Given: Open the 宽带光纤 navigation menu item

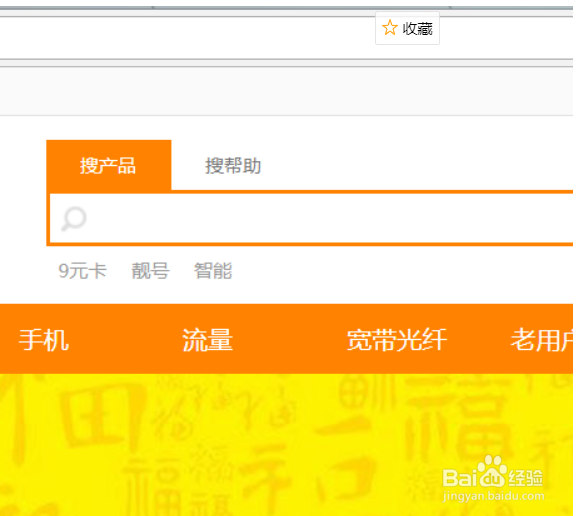Looking at the screenshot, I should [397, 340].
